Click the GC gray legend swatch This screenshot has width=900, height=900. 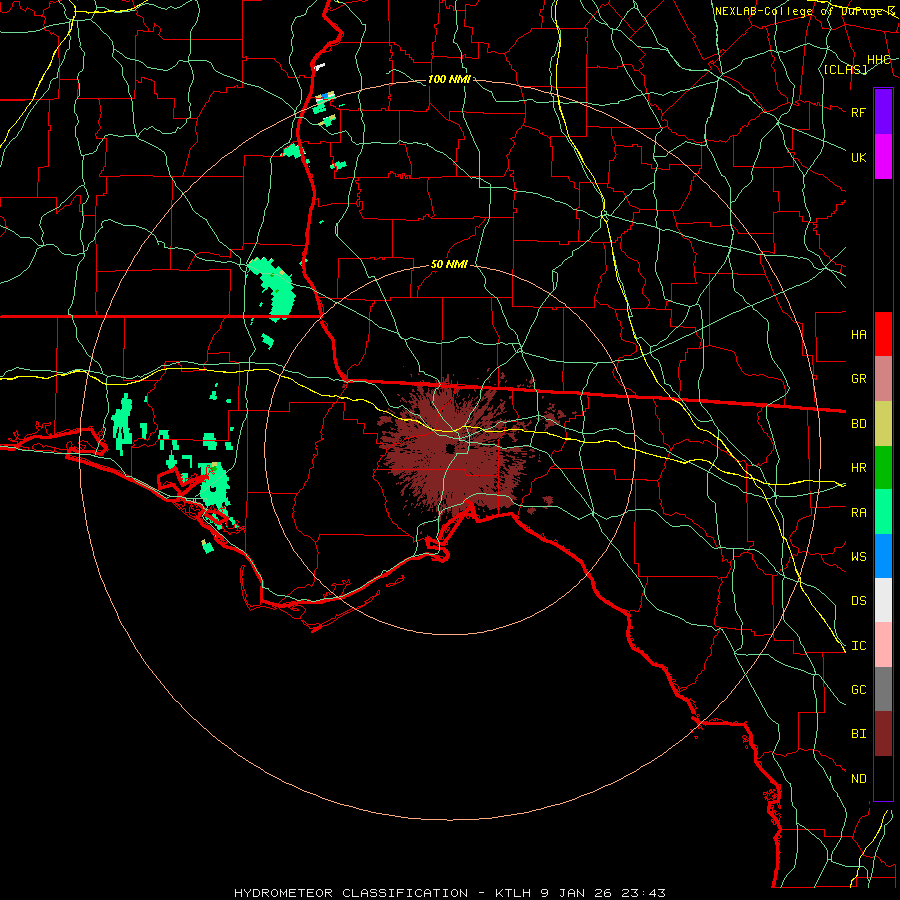coord(883,689)
